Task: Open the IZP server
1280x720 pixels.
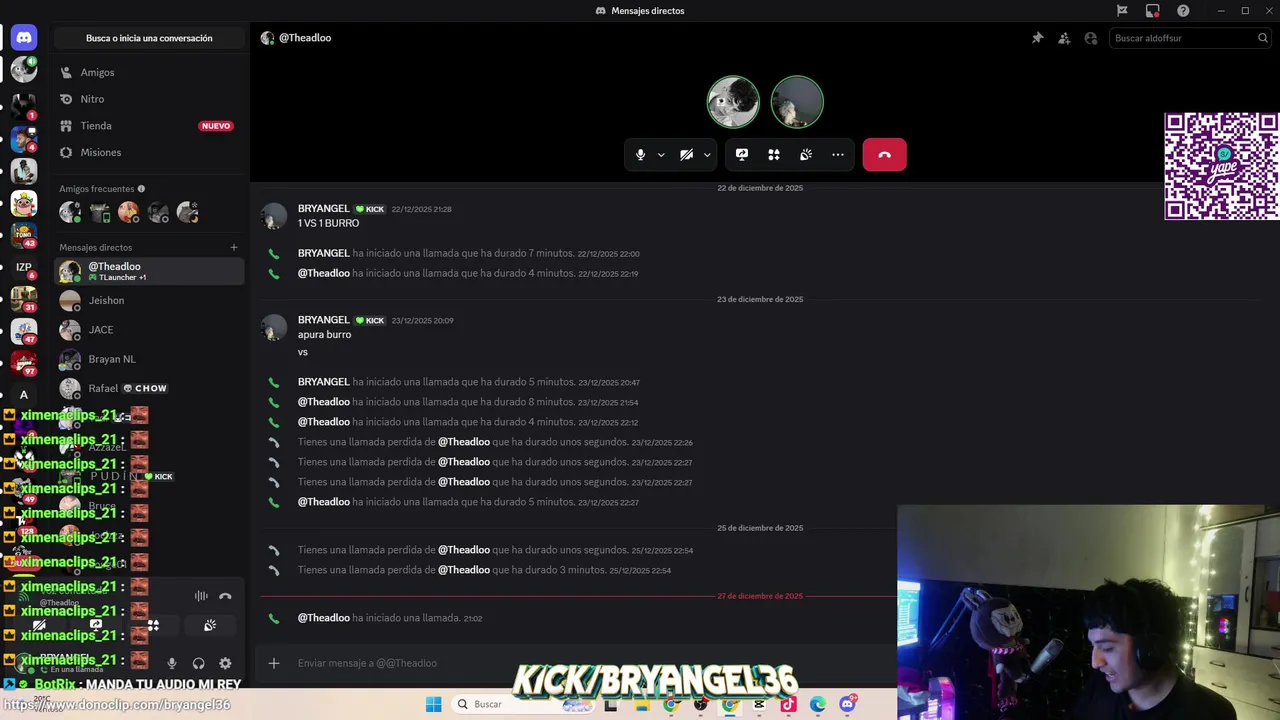Action: click(x=24, y=267)
